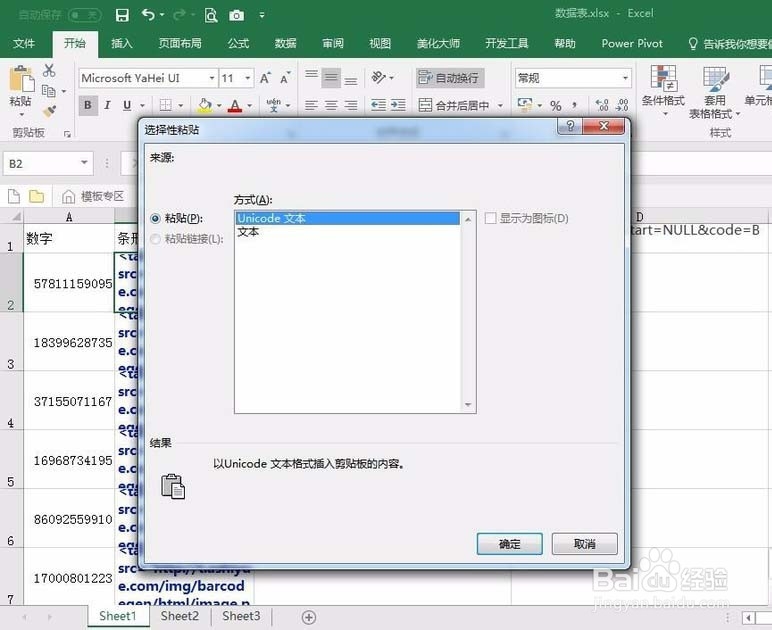772x630 pixels.
Task: Switch to the Sheet2 worksheet tab
Action: [180, 616]
